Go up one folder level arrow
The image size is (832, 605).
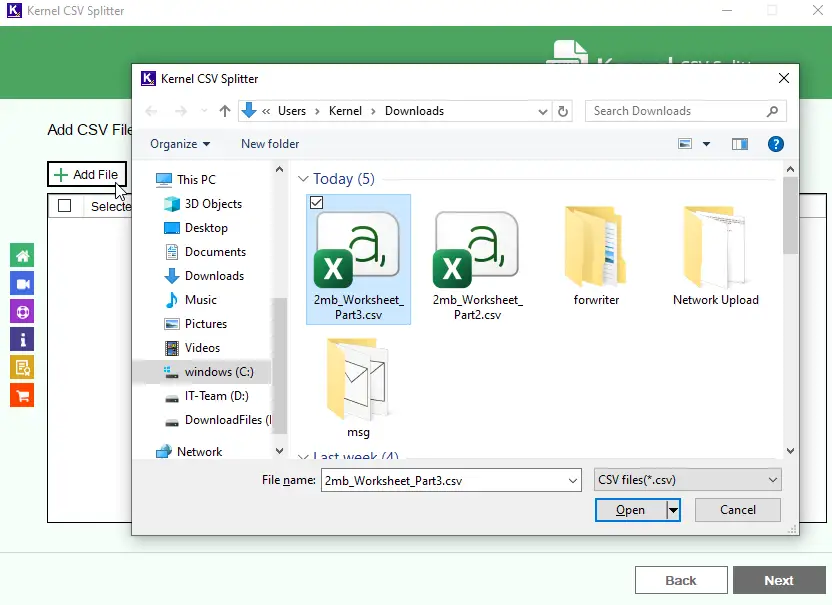click(x=225, y=111)
